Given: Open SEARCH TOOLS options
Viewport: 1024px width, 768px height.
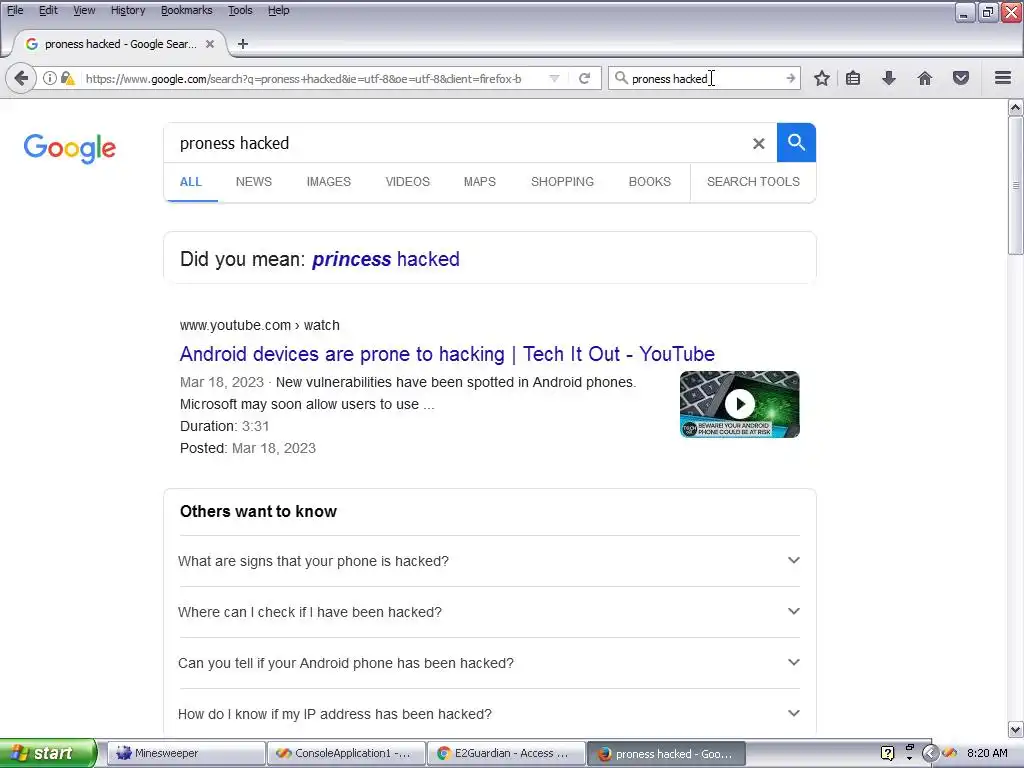Looking at the screenshot, I should (x=753, y=182).
